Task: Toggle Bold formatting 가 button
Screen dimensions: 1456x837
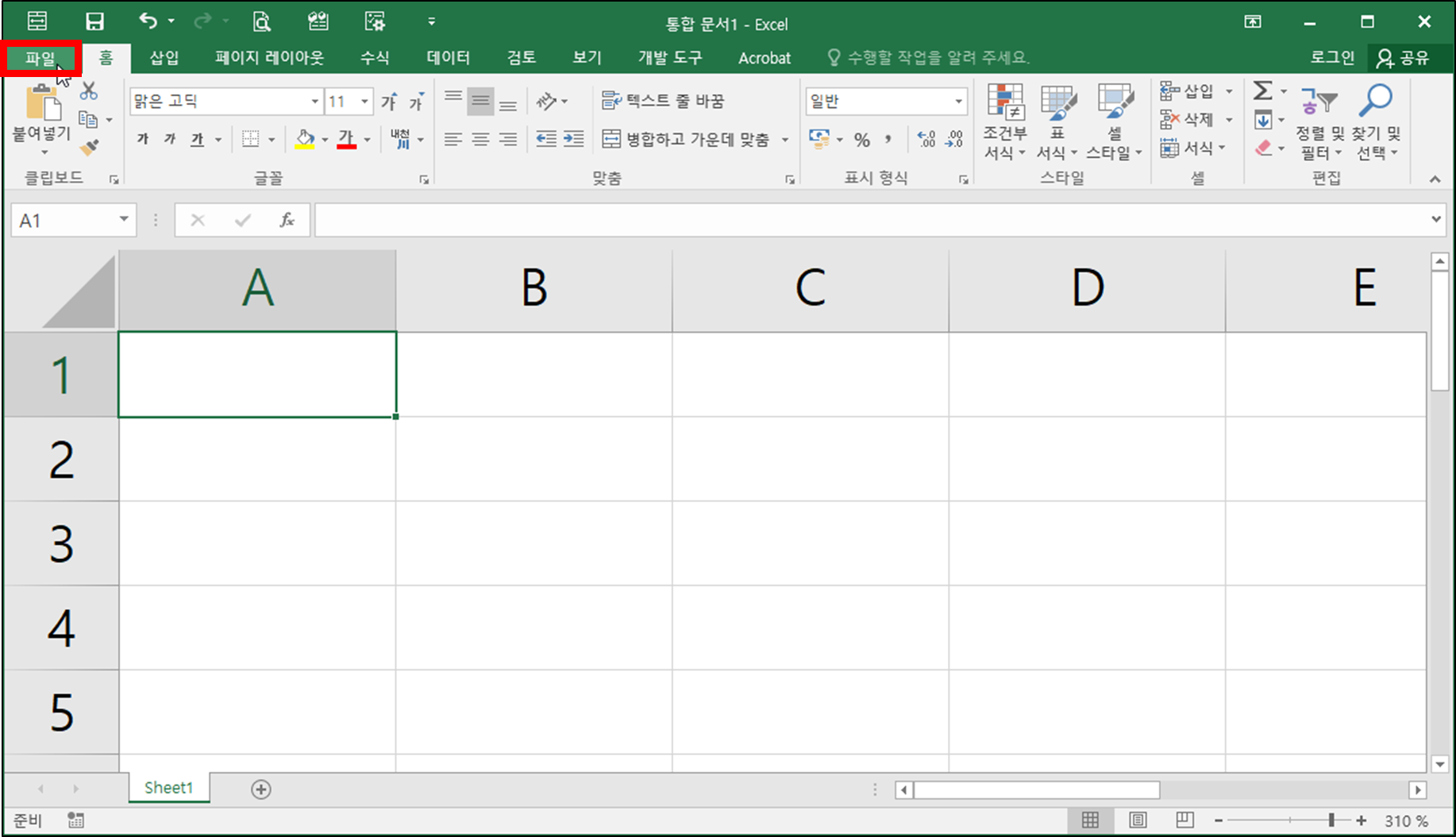Action: point(143,139)
